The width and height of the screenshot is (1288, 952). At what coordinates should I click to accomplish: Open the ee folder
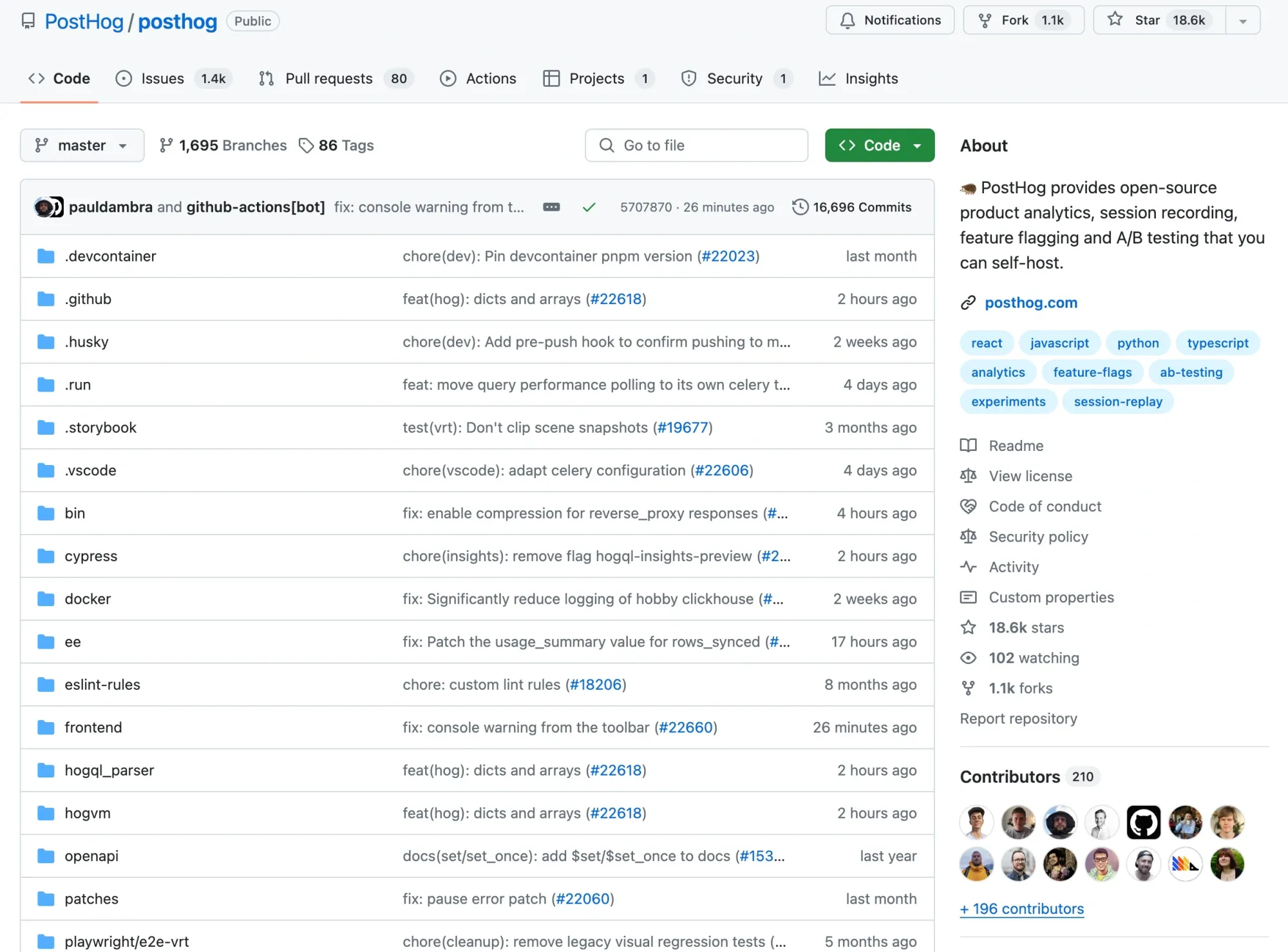[x=73, y=642]
